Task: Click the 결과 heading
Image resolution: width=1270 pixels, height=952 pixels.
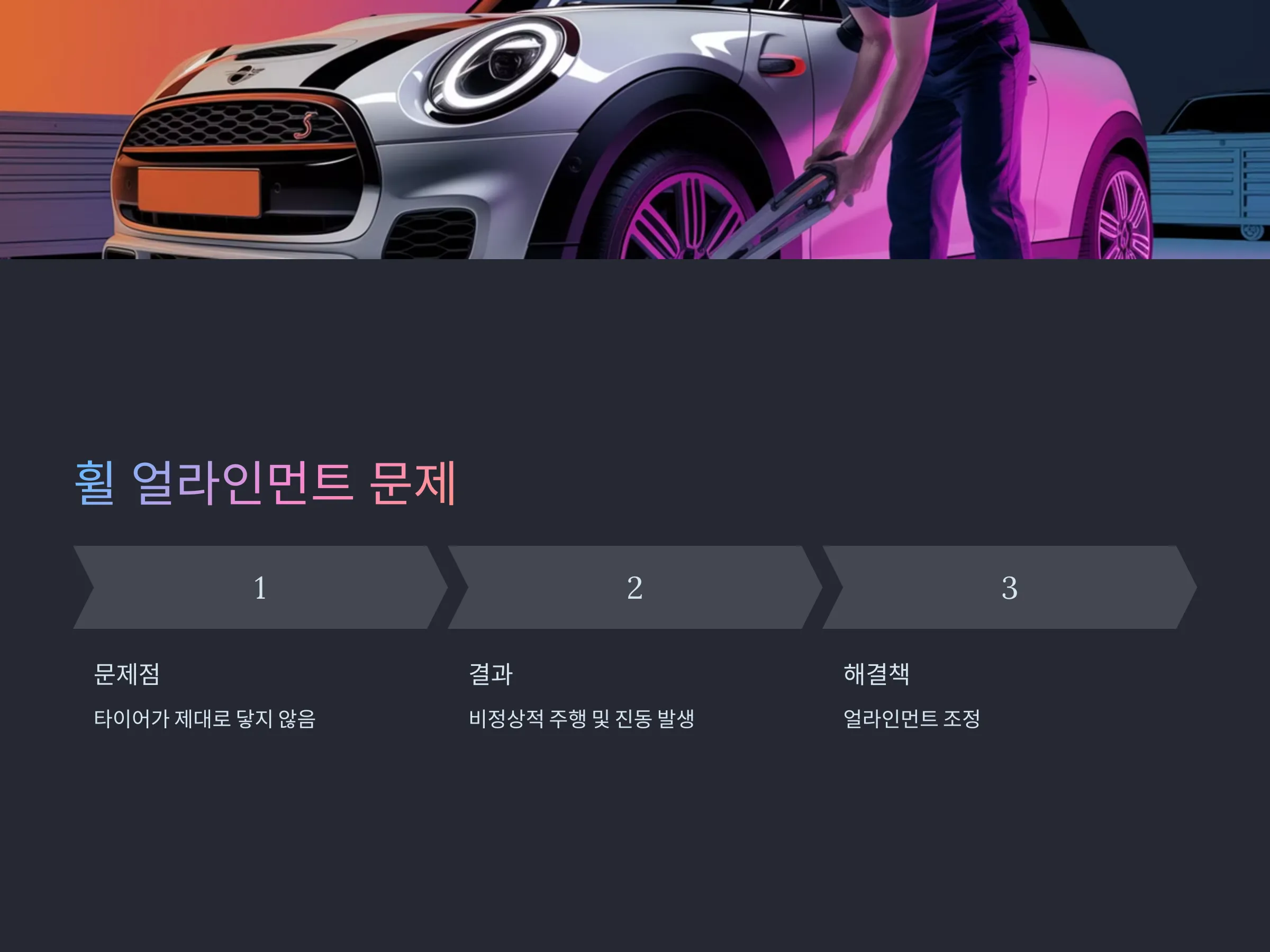Action: (x=491, y=674)
